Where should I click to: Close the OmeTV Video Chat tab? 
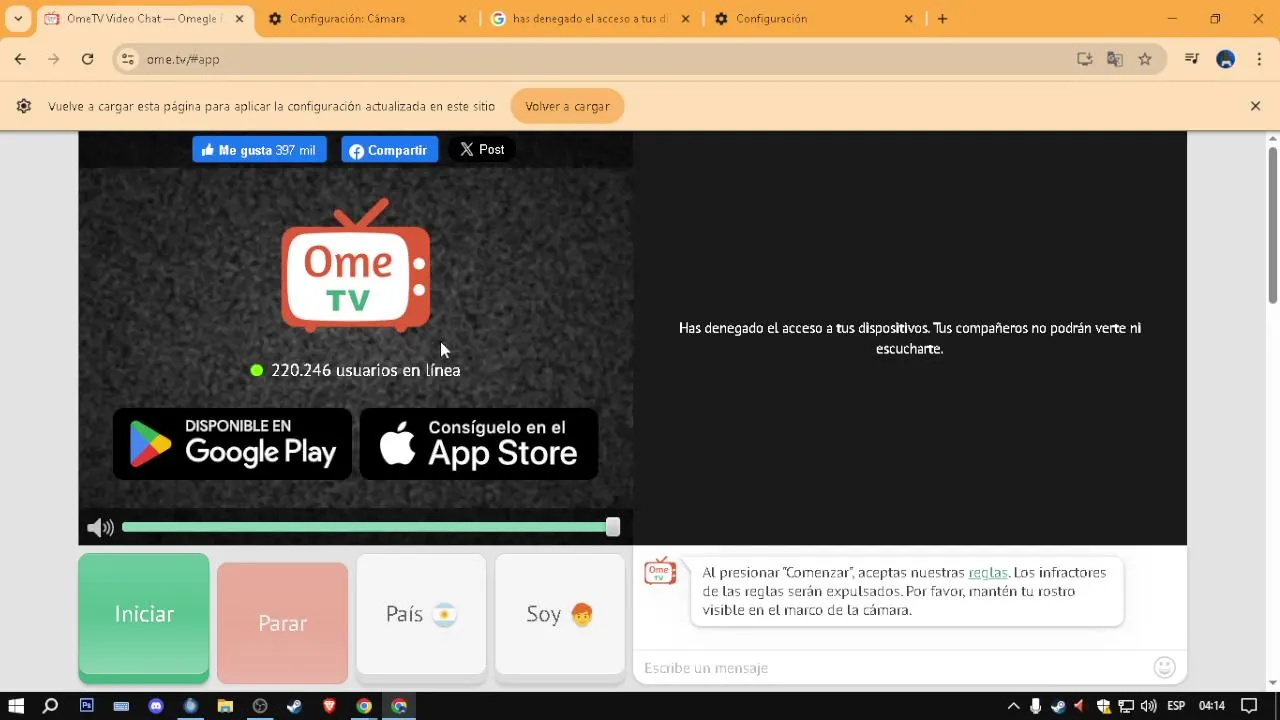239,19
